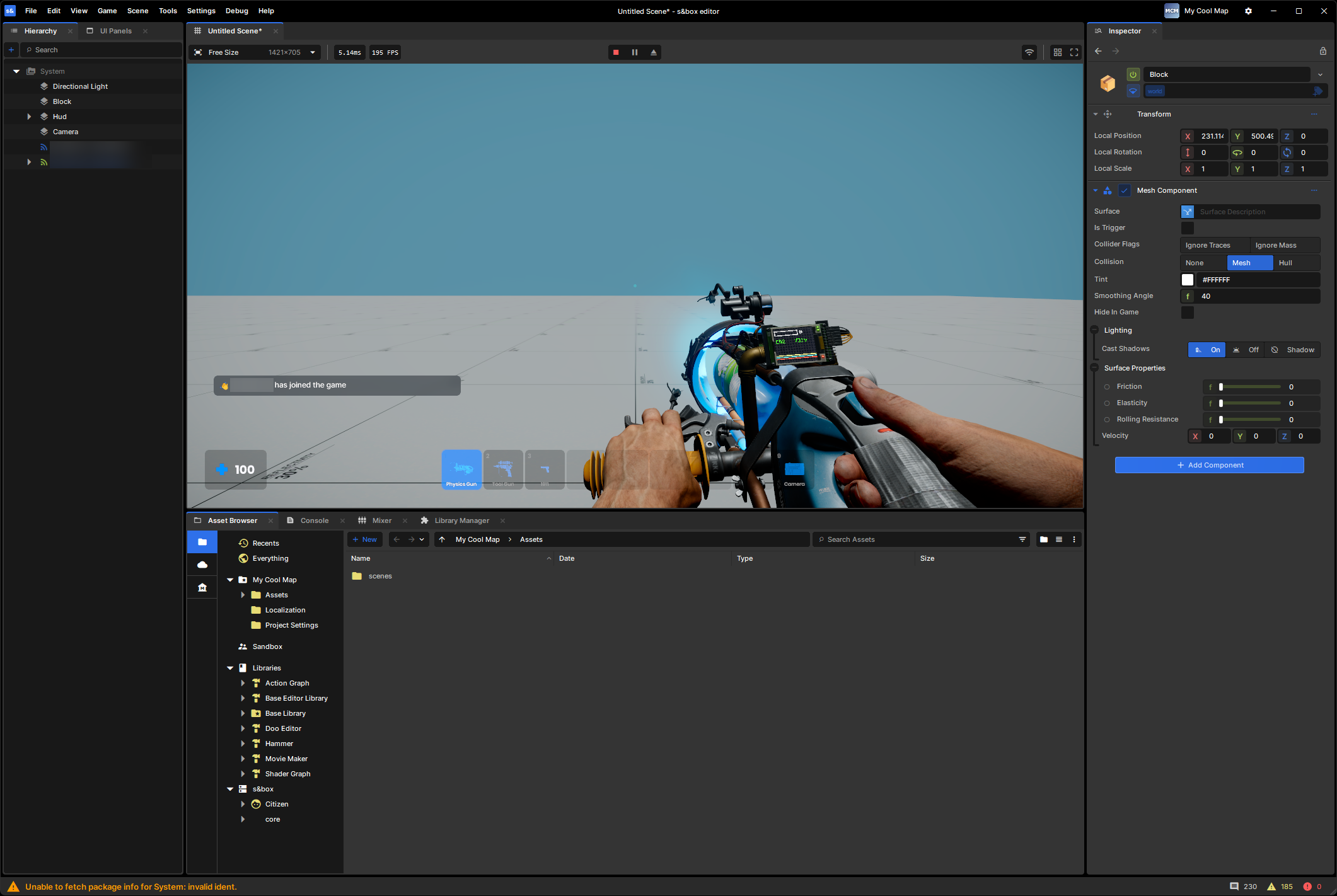The height and width of the screenshot is (896, 1337).
Task: Click the eject icon in play controls
Action: (x=654, y=52)
